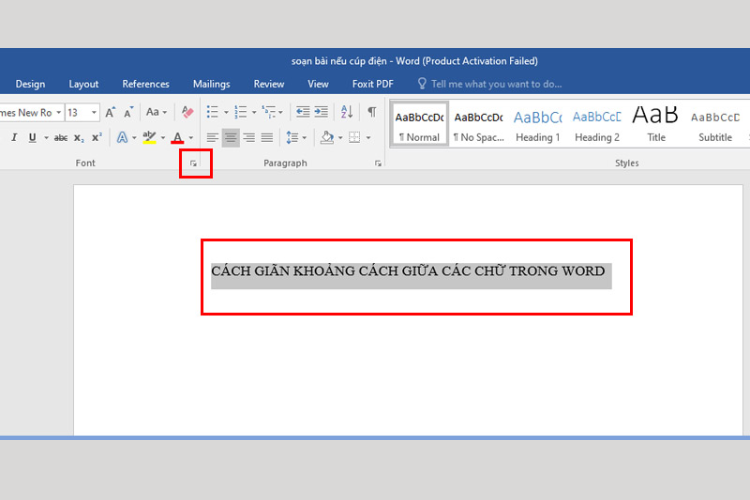
Task: Expand borders dropdown arrow
Action: point(368,138)
